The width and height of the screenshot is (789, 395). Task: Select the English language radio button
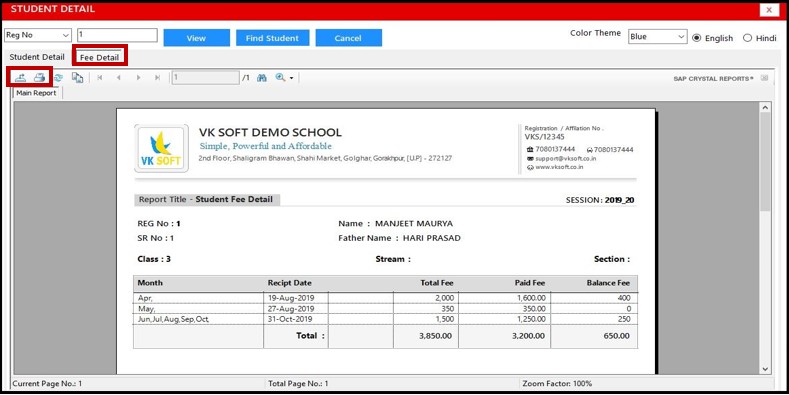[696, 38]
